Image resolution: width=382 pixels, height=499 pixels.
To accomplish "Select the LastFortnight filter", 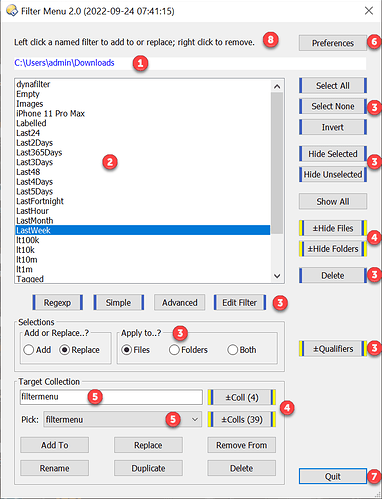I will pos(143,201).
